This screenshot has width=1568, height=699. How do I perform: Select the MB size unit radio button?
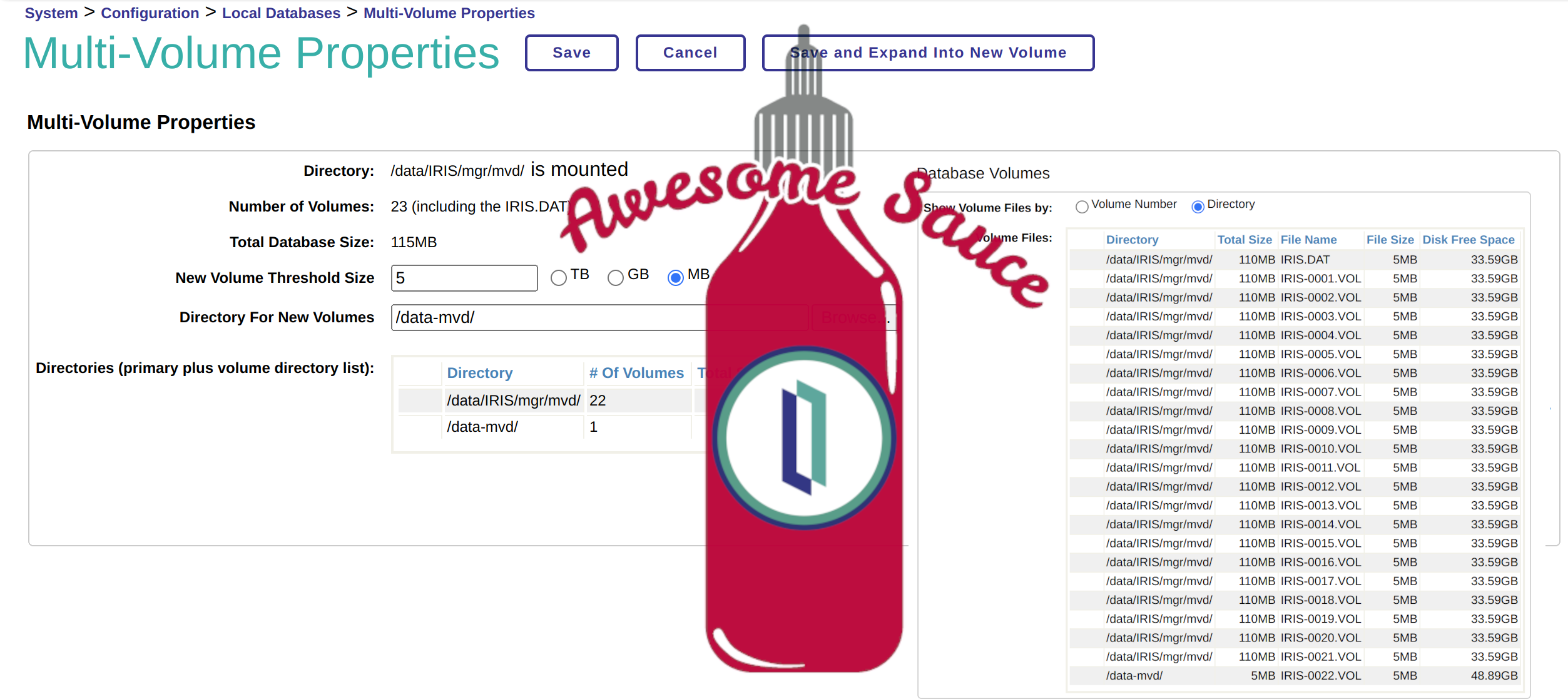(x=675, y=277)
